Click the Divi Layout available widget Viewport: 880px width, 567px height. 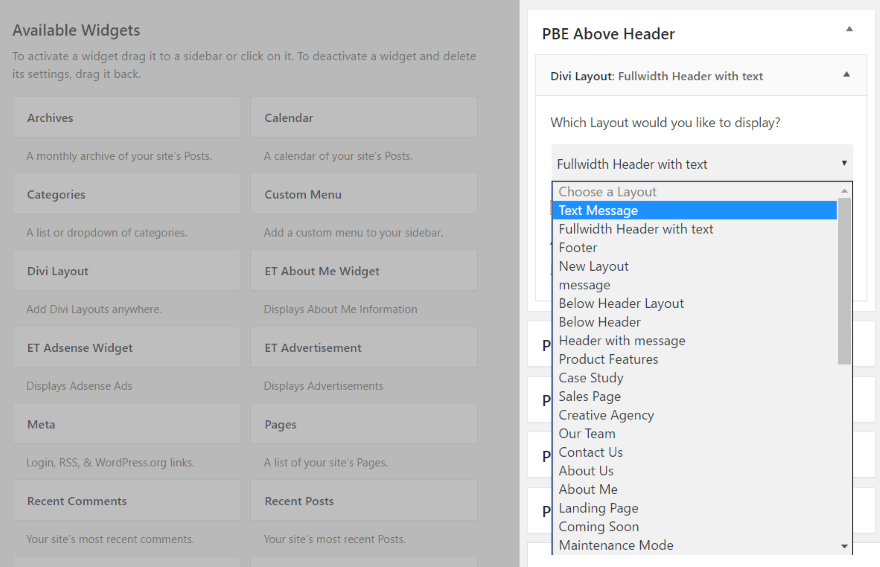(127, 271)
